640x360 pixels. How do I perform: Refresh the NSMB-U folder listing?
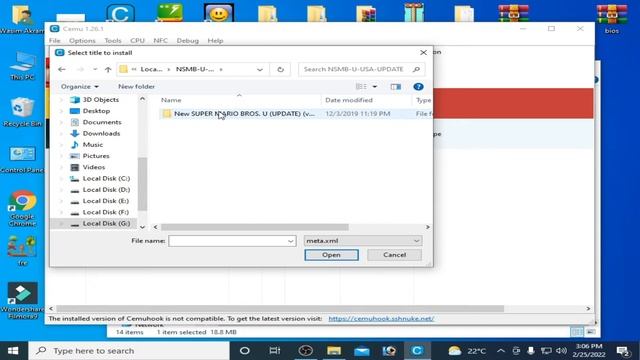click(280, 69)
